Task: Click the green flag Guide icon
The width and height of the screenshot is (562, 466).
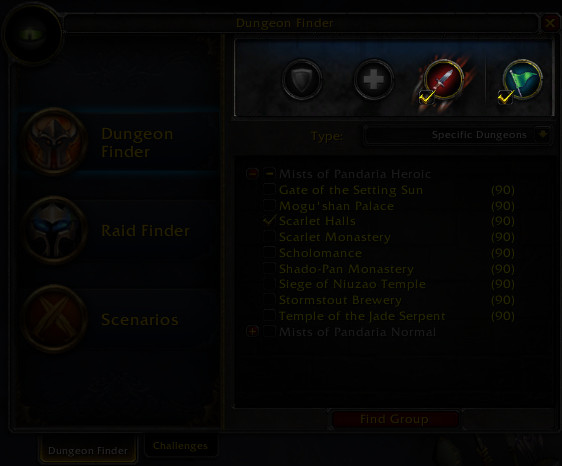Action: pos(522,79)
